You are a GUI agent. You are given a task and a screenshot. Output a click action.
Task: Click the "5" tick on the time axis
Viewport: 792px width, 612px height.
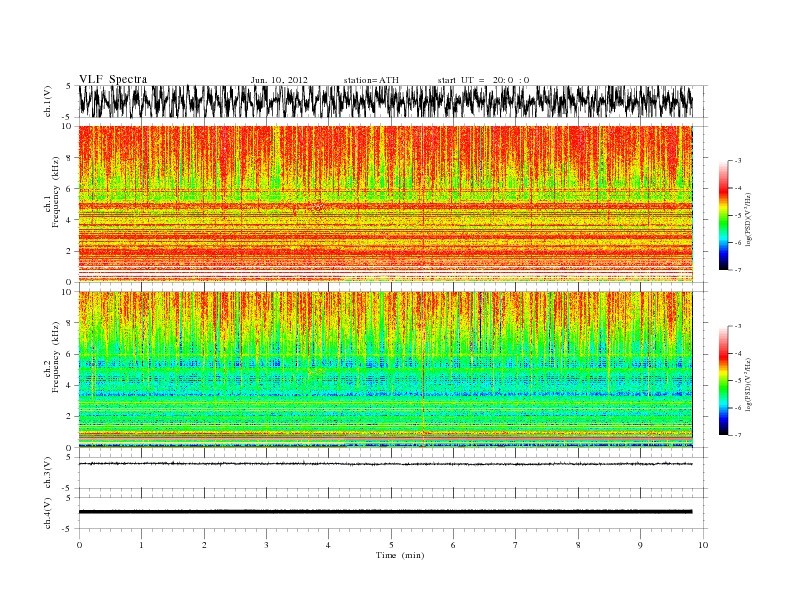[x=391, y=545]
